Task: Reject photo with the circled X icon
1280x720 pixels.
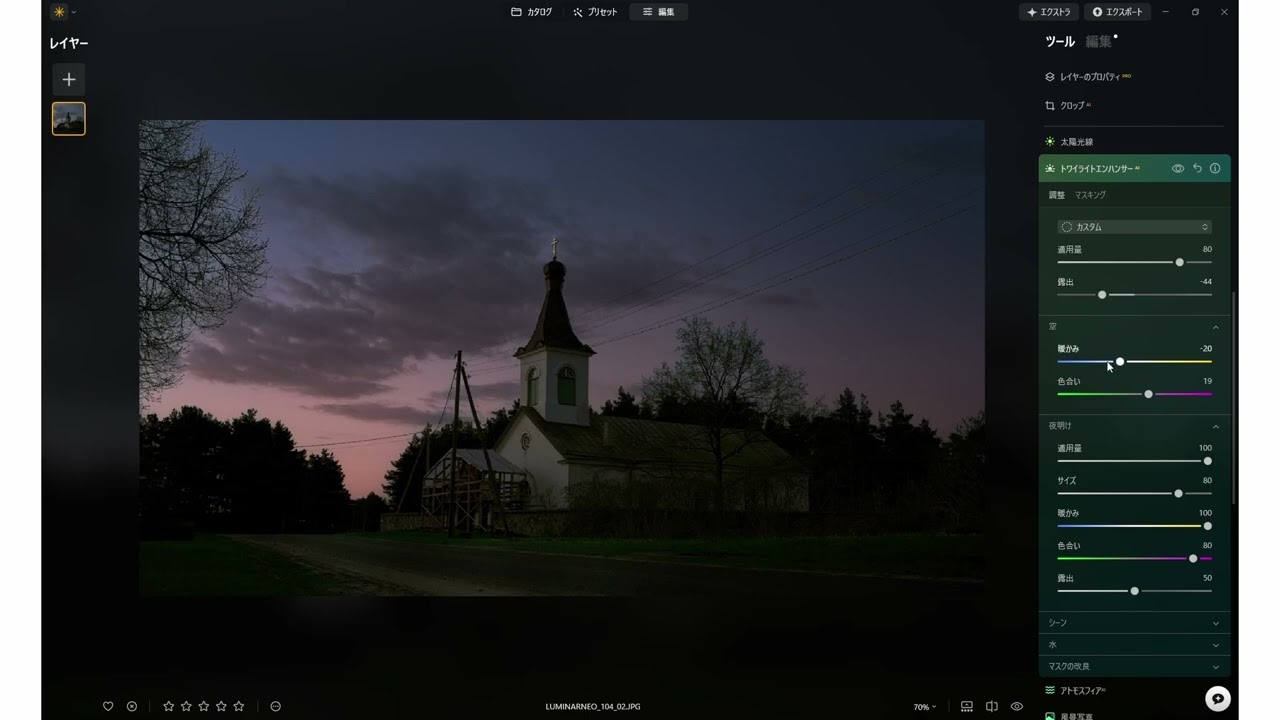Action: (132, 706)
